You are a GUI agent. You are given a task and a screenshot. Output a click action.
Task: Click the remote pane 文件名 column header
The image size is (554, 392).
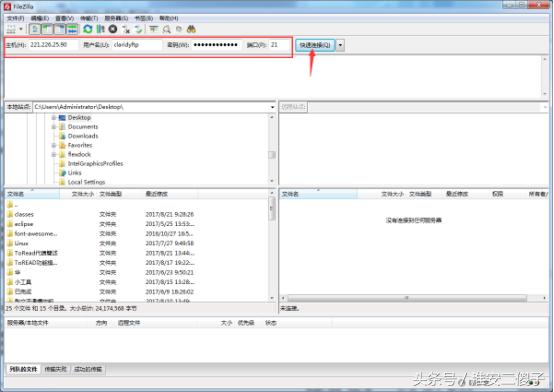click(319, 194)
